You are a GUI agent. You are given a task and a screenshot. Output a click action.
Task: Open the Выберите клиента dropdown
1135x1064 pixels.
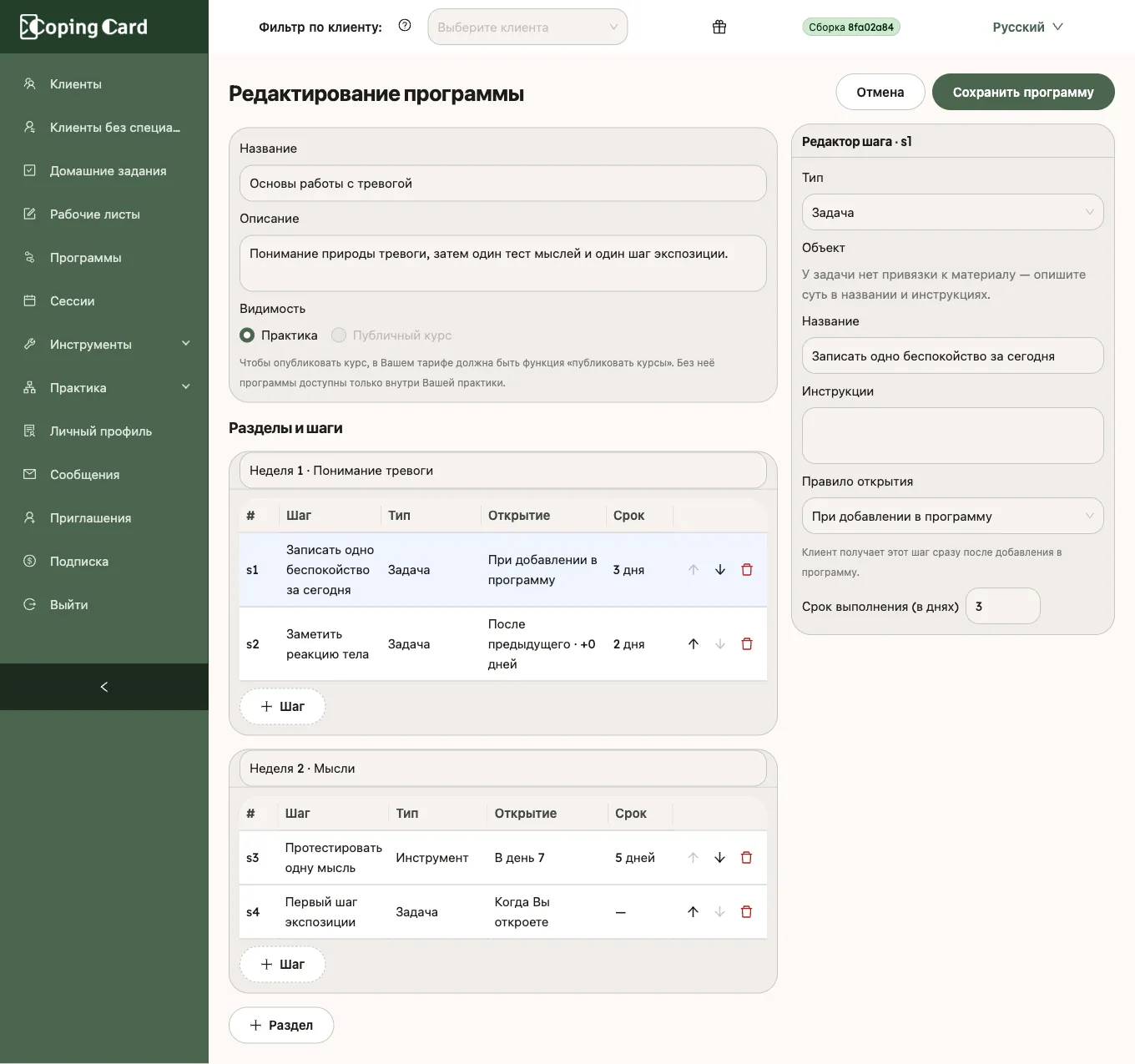[x=527, y=27]
